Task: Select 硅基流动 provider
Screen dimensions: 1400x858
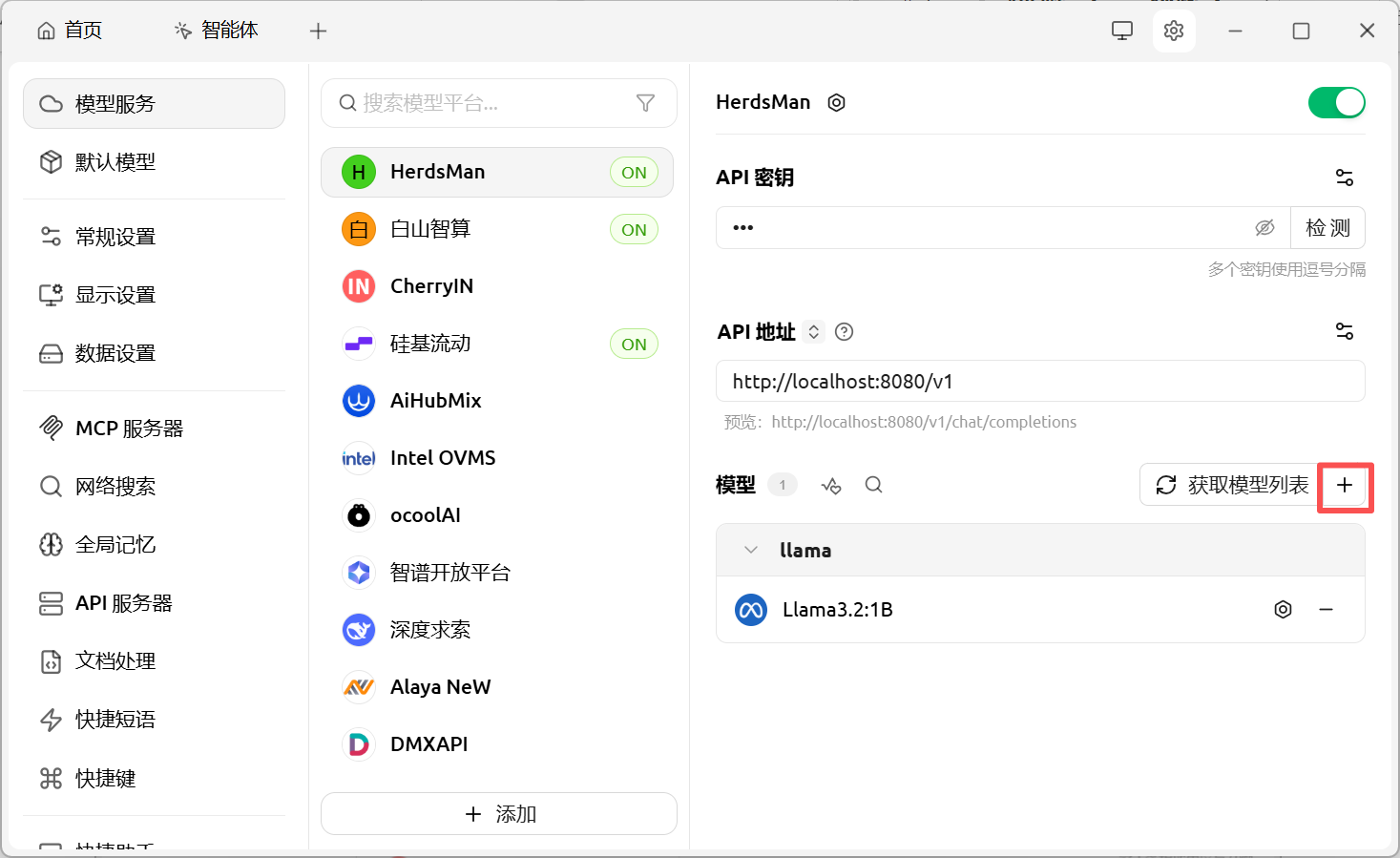Action: coord(497,344)
